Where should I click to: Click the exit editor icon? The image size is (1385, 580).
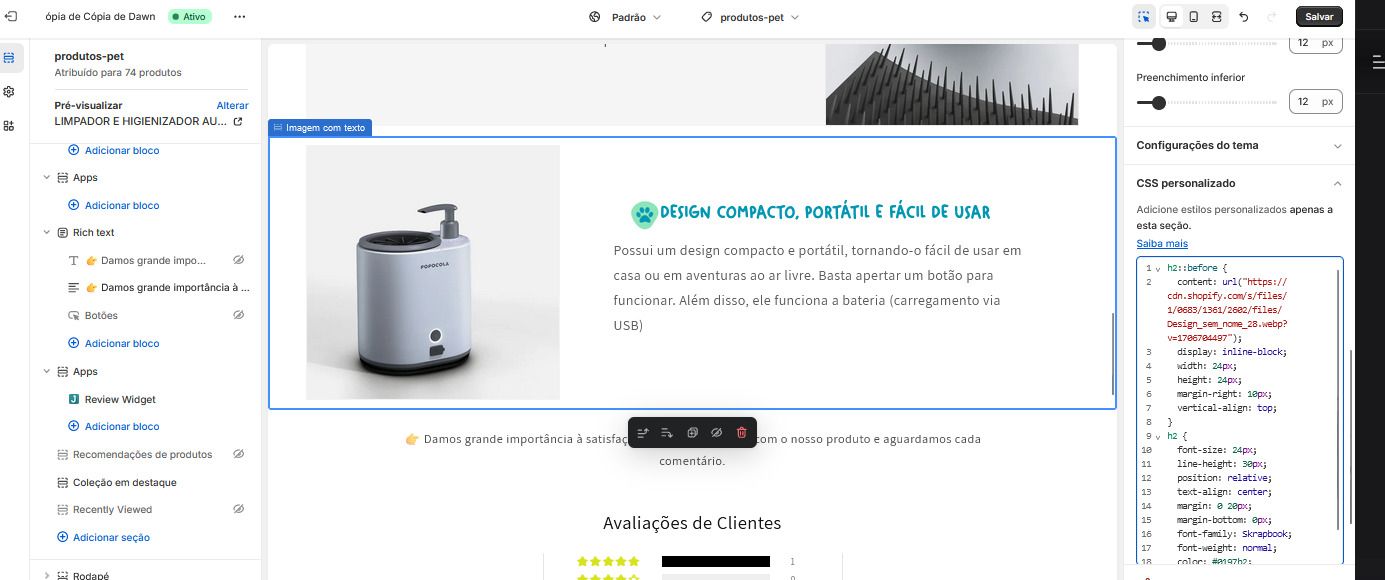(x=10, y=17)
